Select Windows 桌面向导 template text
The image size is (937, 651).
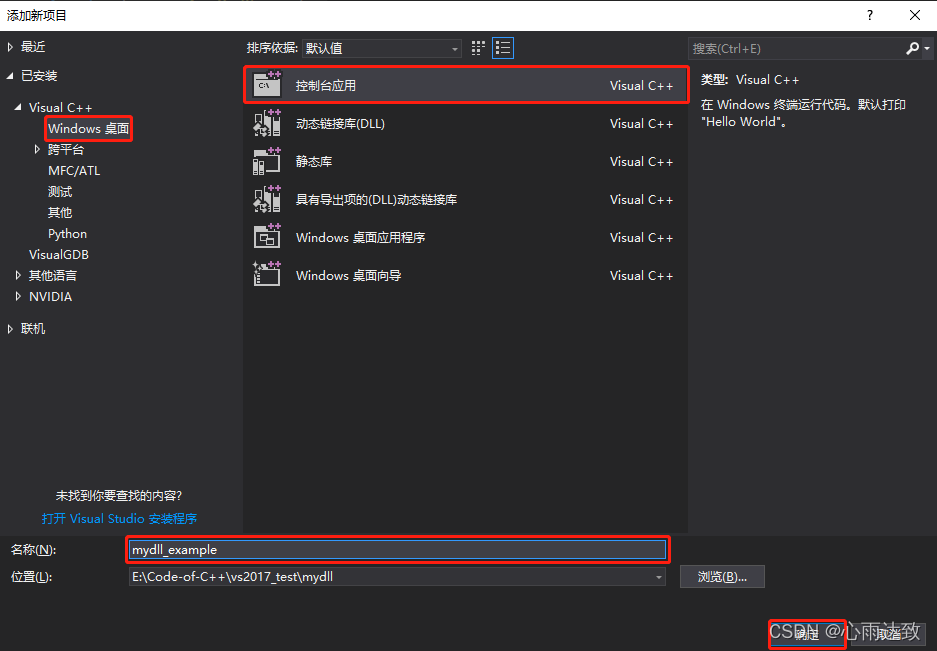click(348, 276)
